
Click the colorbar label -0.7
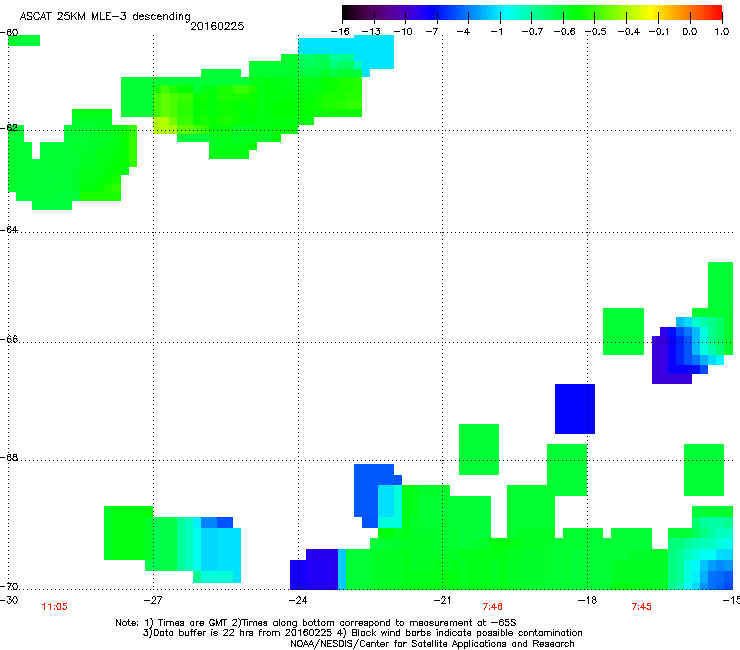(x=532, y=32)
